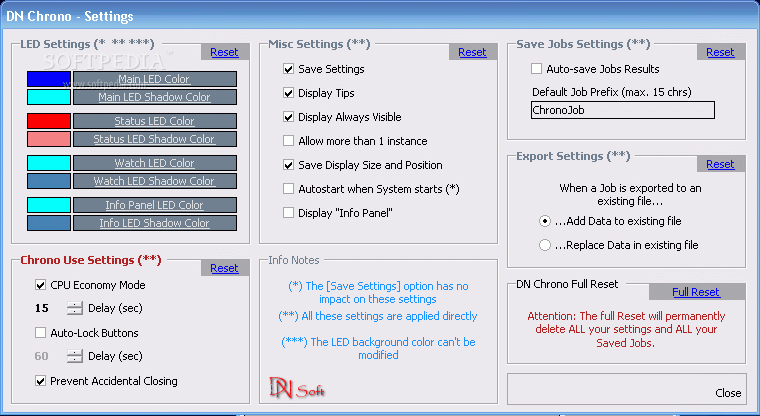Click the pink Status LED Shadow swatch
Screen dimensions: 760x416
click(x=49, y=139)
